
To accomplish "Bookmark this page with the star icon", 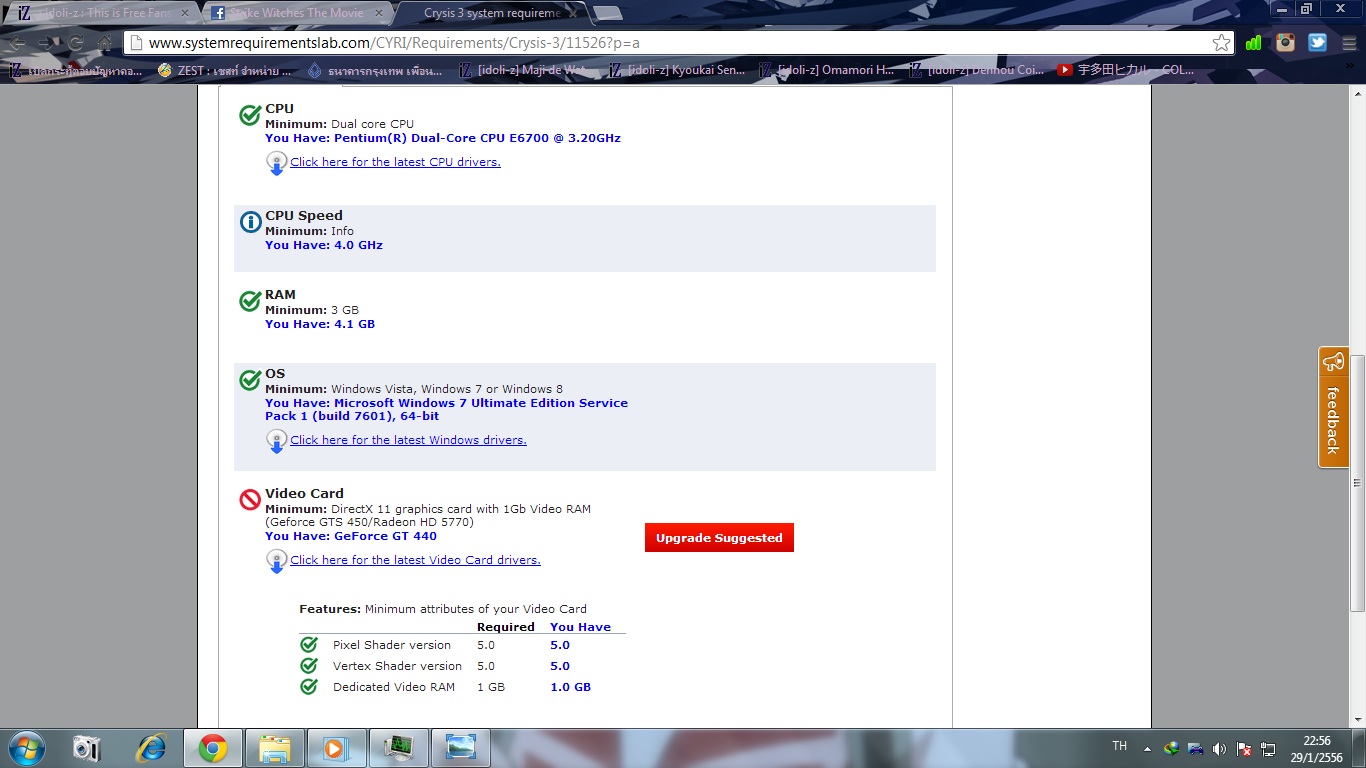I will coord(1221,43).
